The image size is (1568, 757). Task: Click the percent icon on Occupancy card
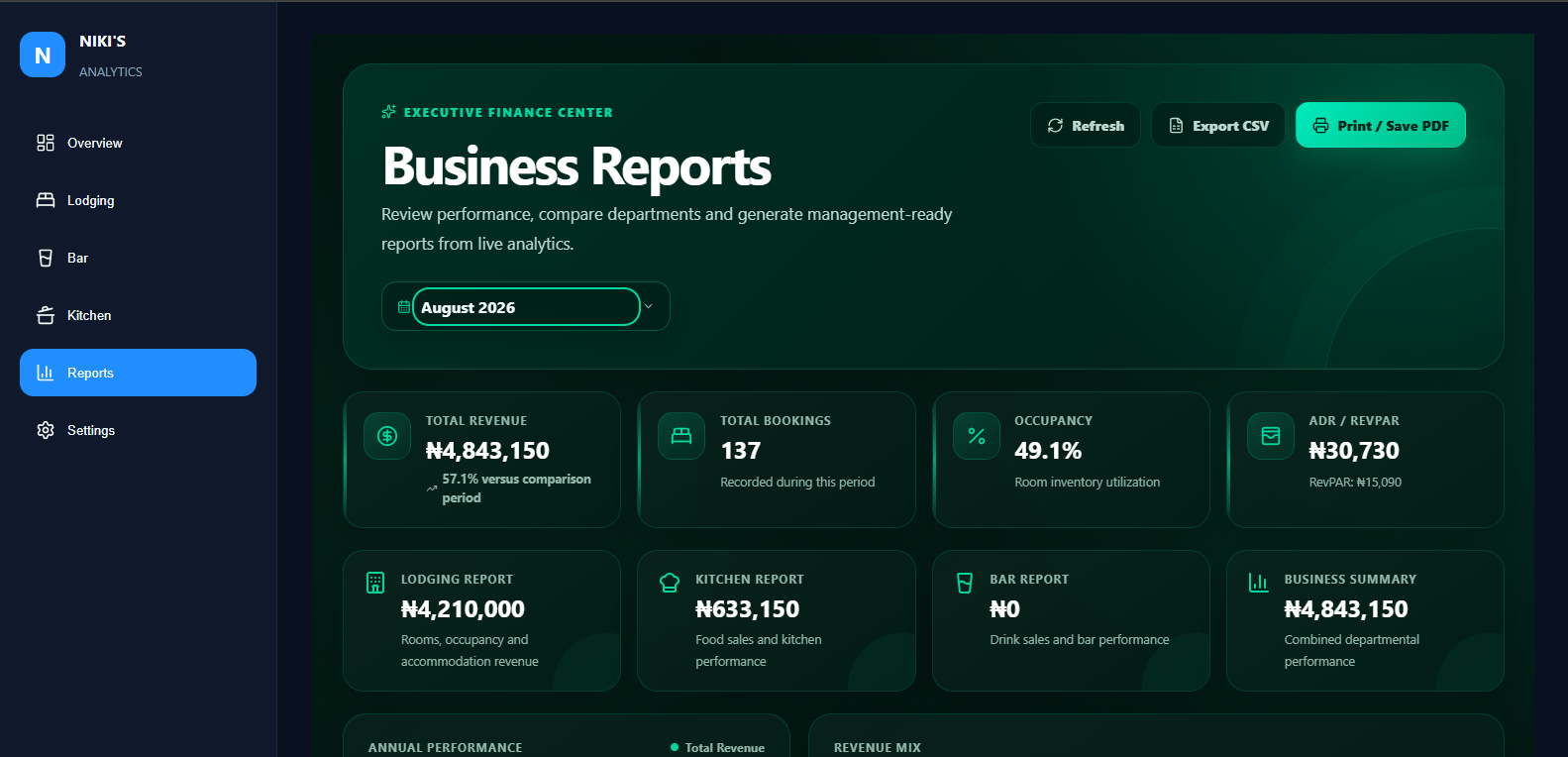tap(977, 436)
